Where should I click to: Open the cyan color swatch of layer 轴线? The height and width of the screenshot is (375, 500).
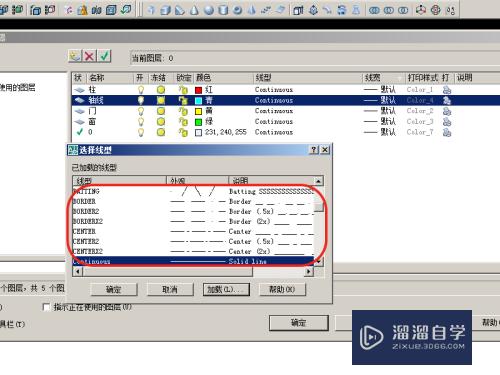tap(198, 101)
